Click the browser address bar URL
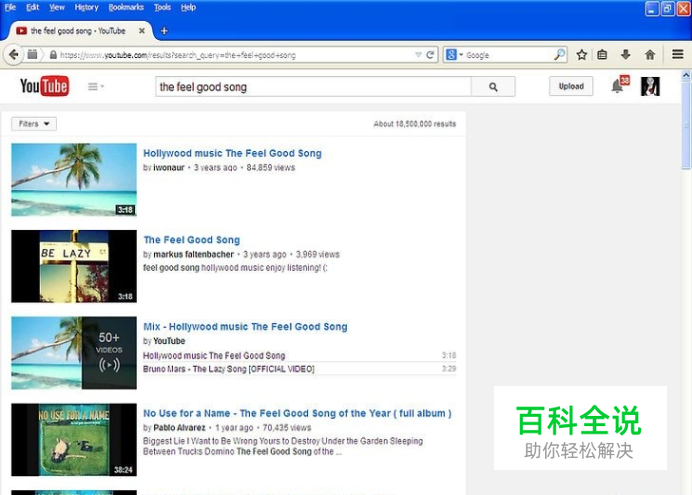 (x=178, y=55)
